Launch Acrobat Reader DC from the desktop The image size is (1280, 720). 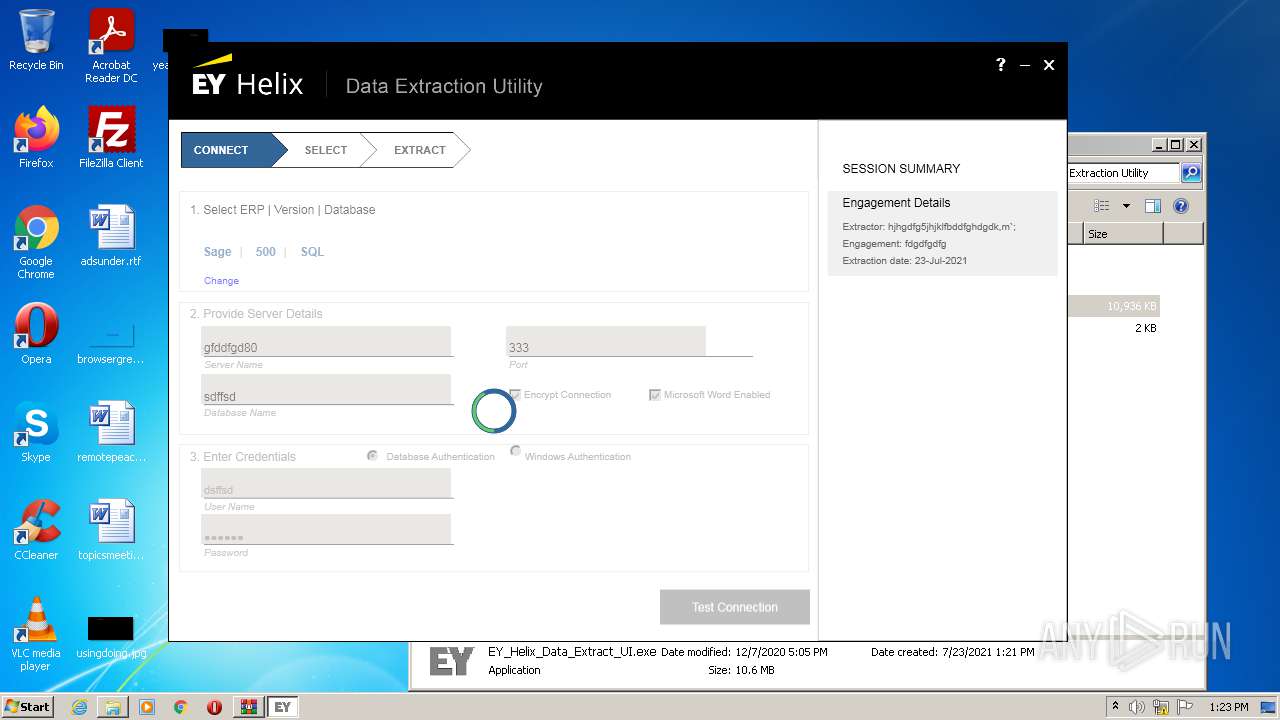point(111,46)
